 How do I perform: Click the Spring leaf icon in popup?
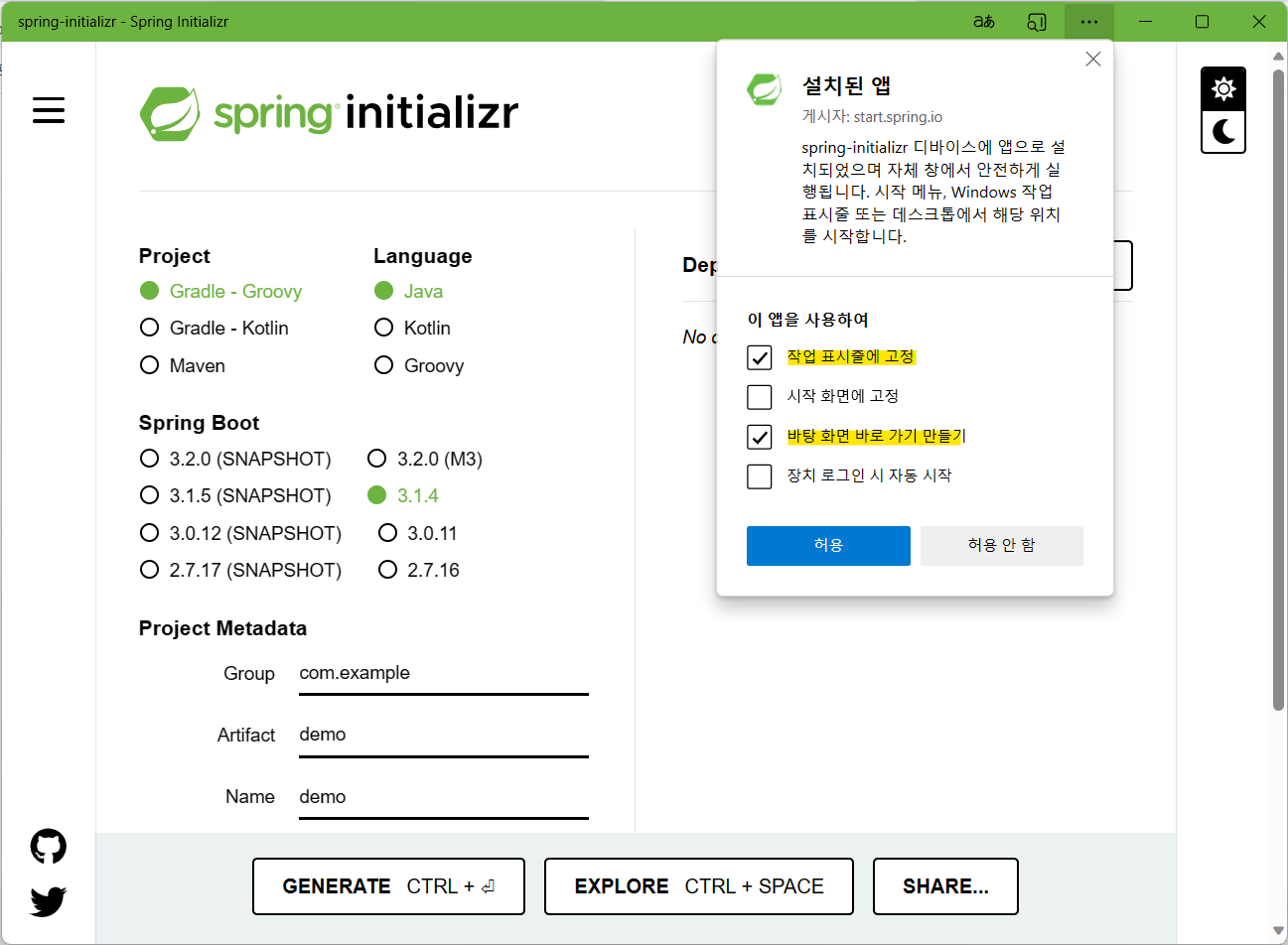(765, 90)
